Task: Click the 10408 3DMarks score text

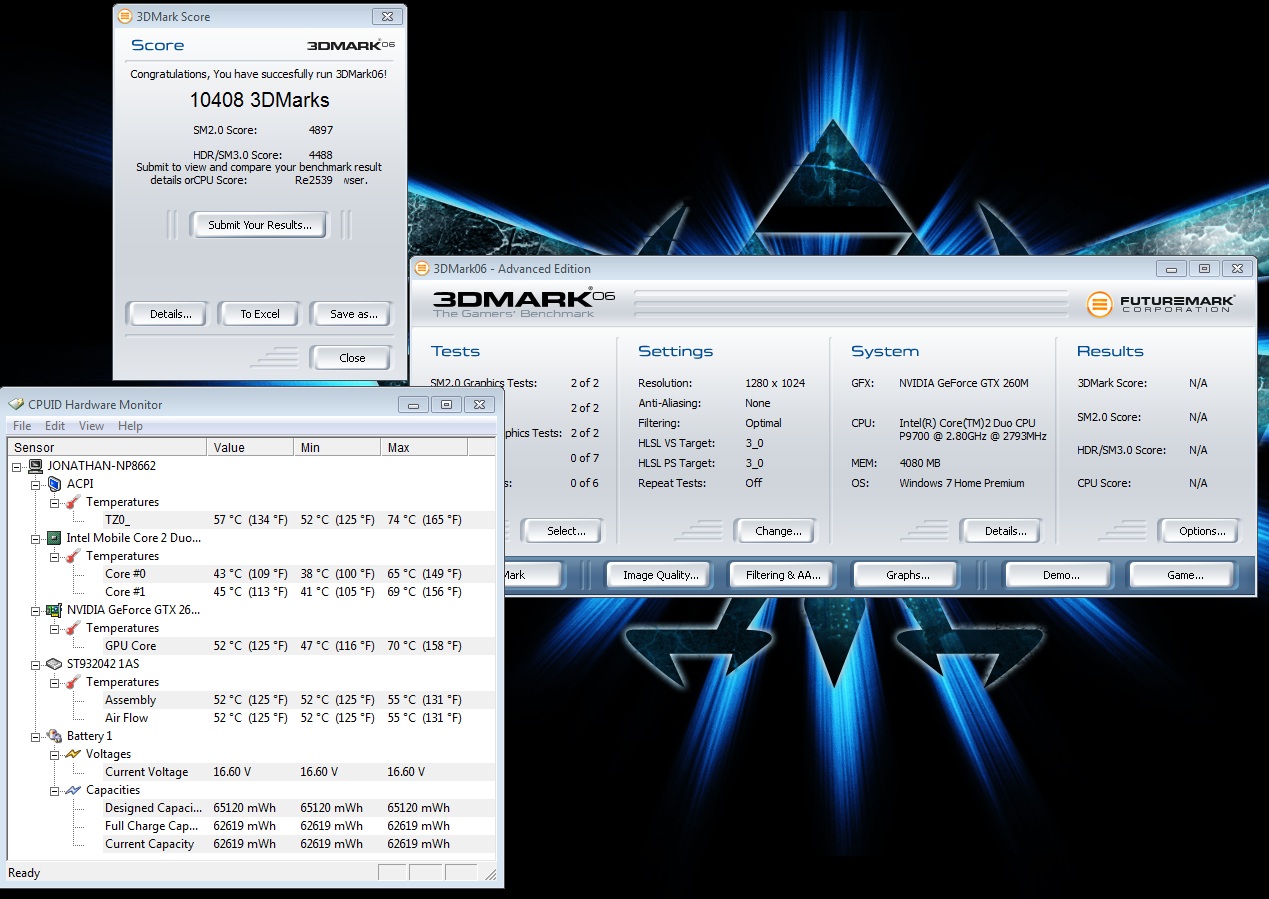Action: 259,100
